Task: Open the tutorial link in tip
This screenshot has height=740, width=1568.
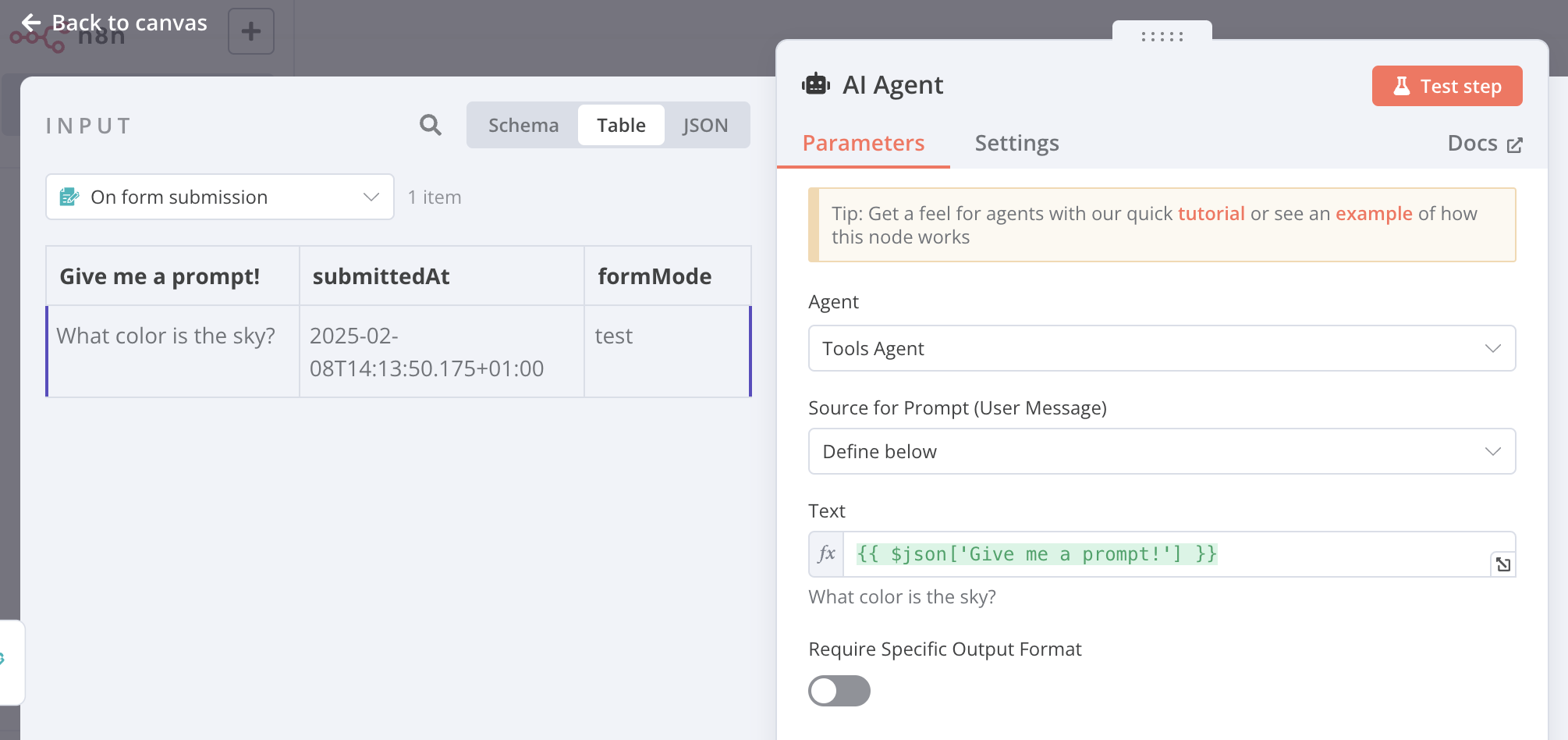Action: (1211, 214)
